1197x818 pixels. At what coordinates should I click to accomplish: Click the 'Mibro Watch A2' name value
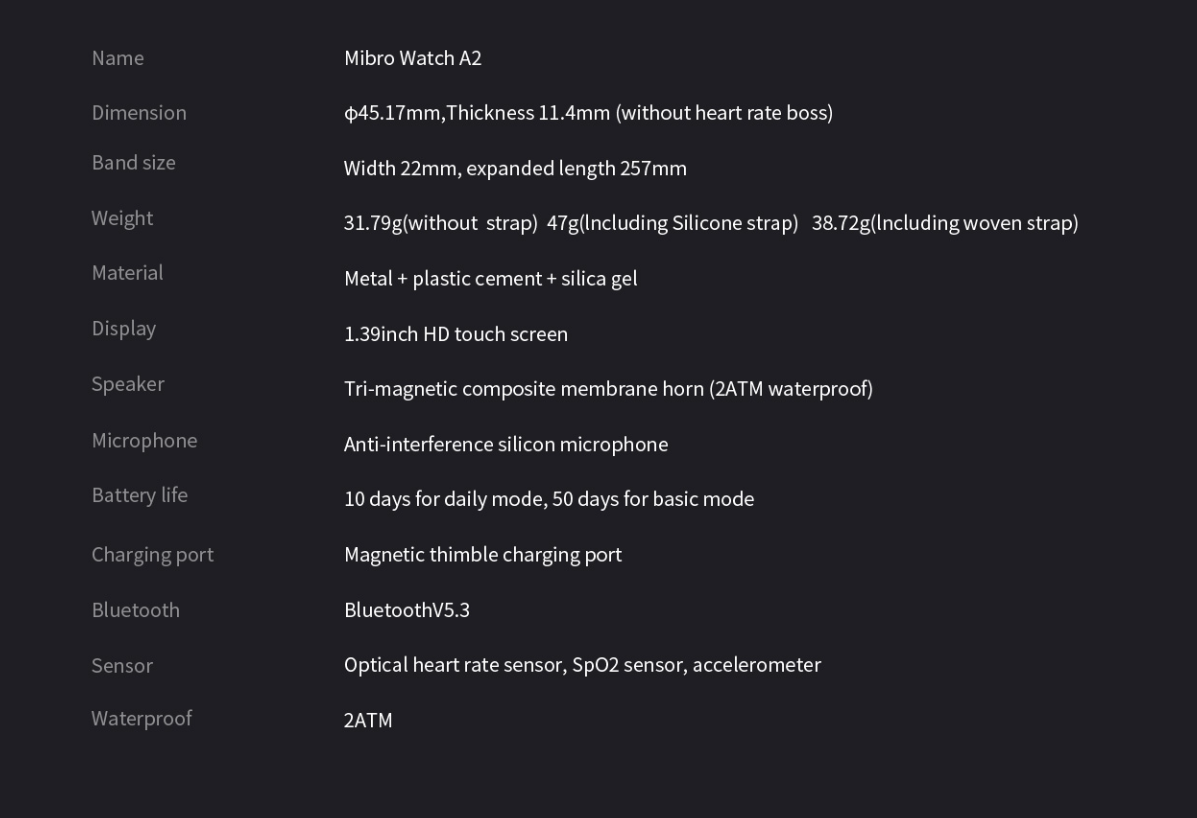pos(412,58)
